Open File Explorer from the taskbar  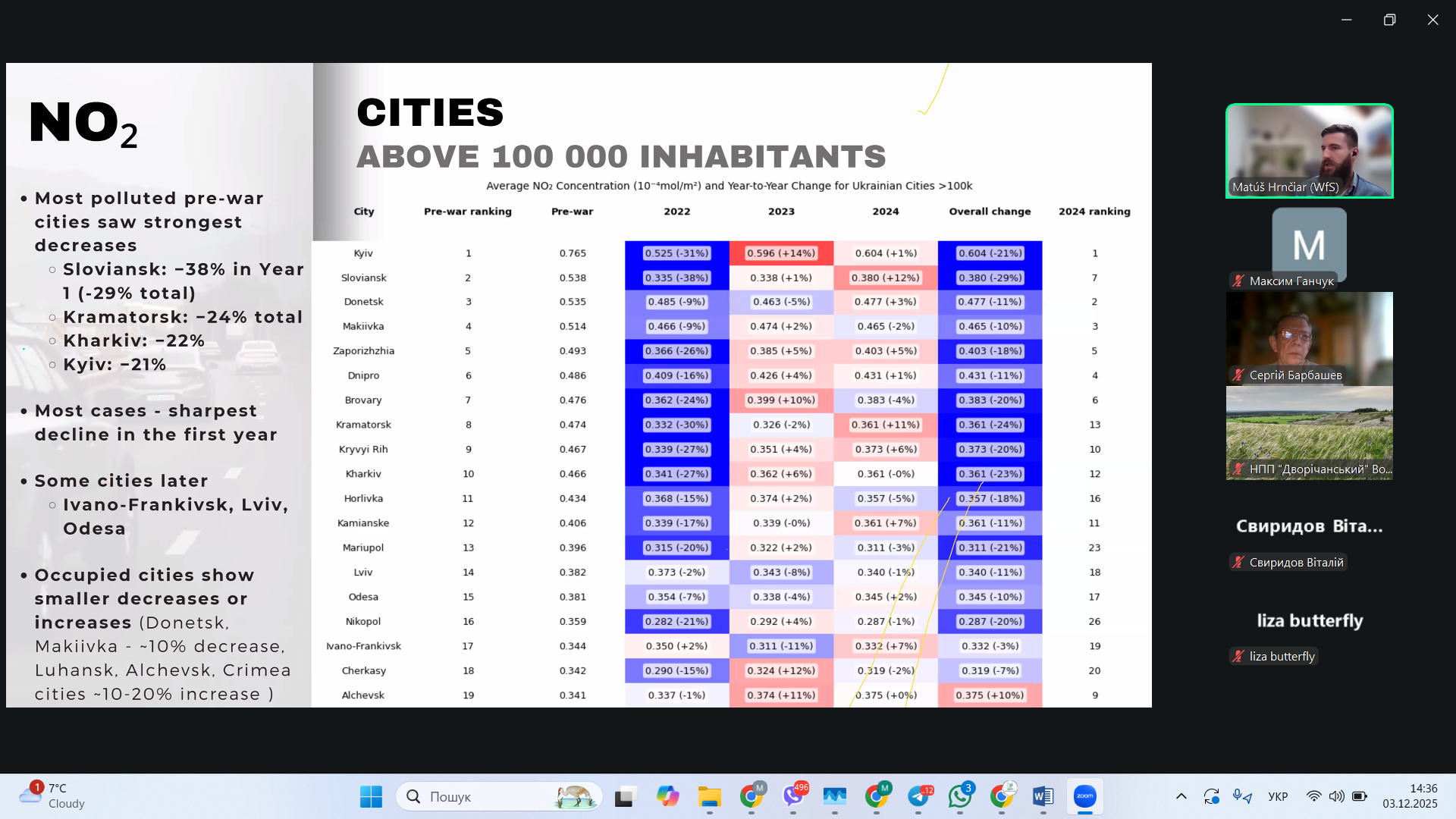(710, 796)
